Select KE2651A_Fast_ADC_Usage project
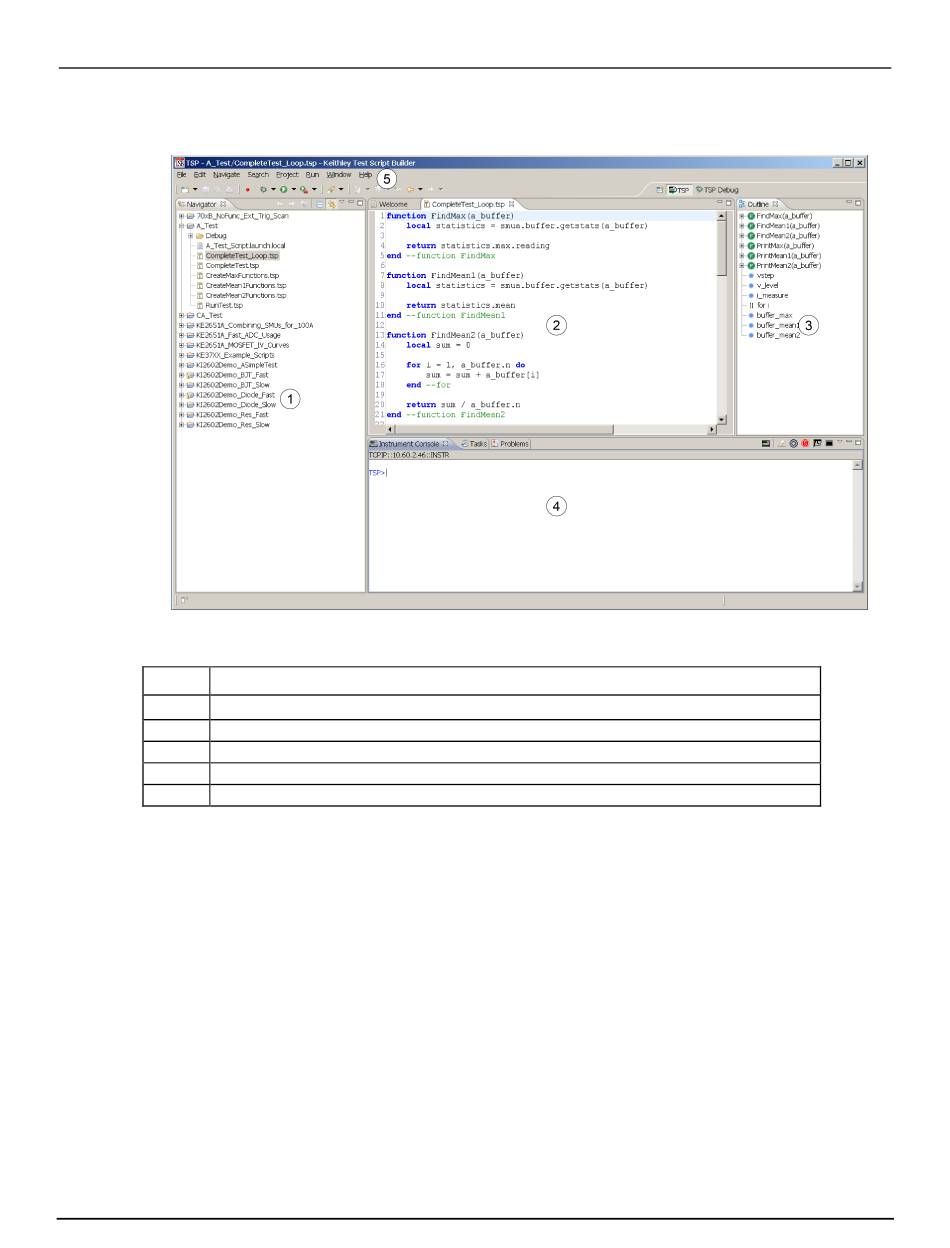The image size is (950, 1248). click(x=238, y=335)
